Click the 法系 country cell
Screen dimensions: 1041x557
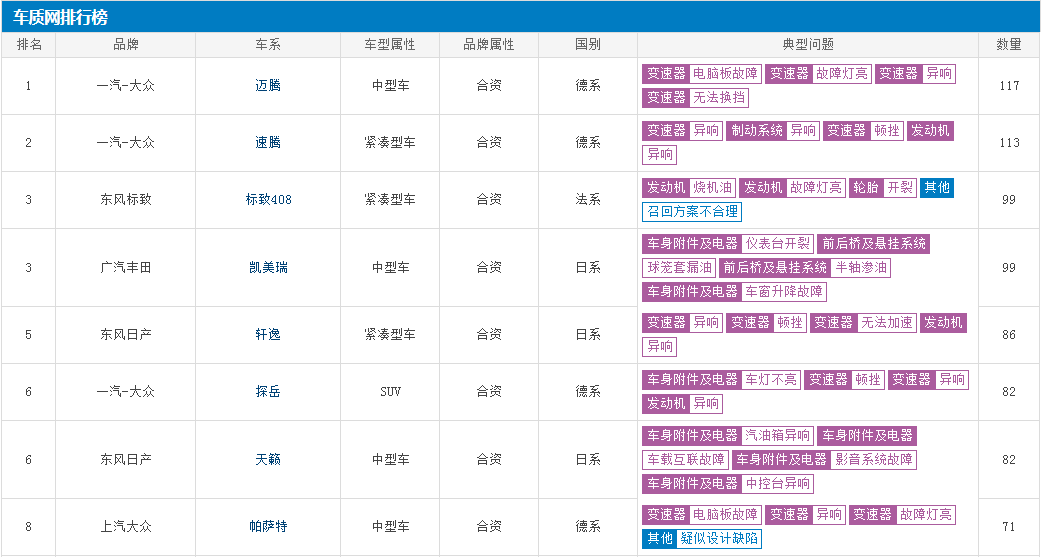[588, 200]
